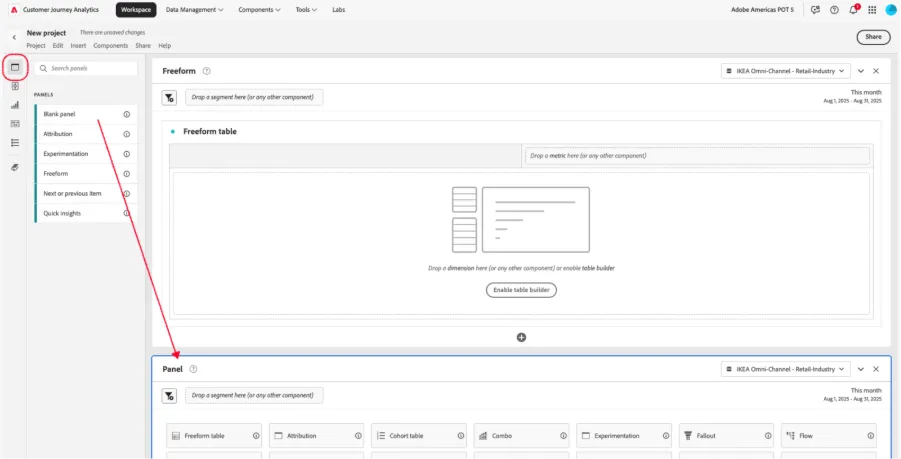
Task: Collapse the Freeform panel chevron
Action: (861, 71)
